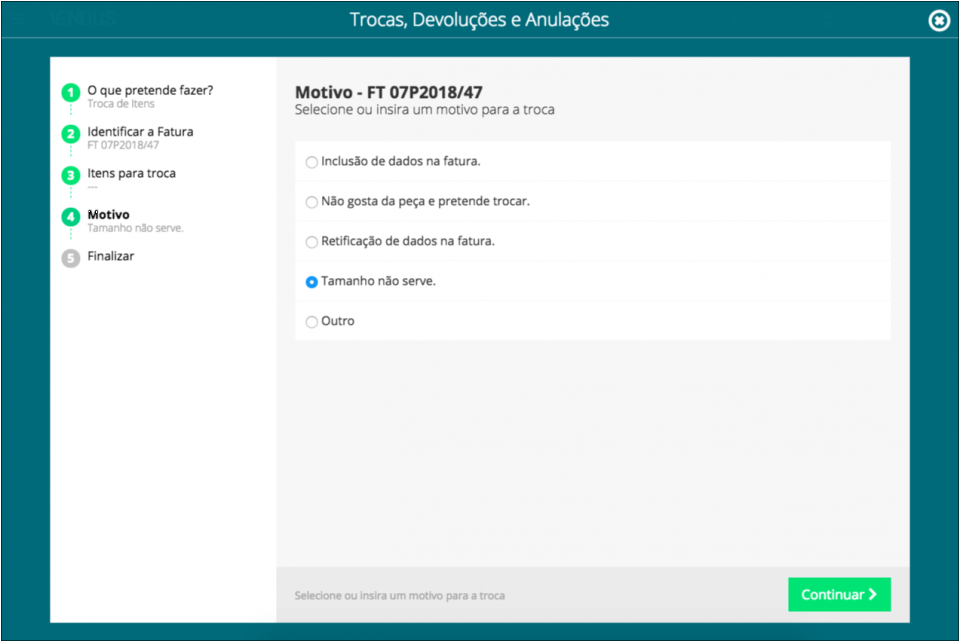Select 'Retificação de dados na fatura' radio option
The height and width of the screenshot is (642, 960).
click(312, 242)
